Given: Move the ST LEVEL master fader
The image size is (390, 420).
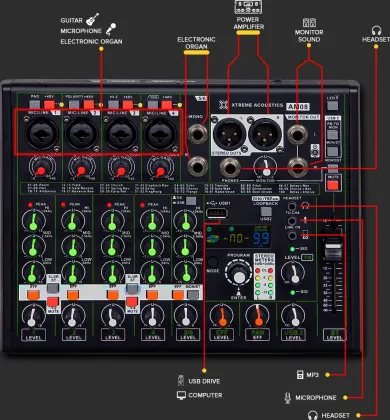Looking at the screenshot, I should pos(333,252).
